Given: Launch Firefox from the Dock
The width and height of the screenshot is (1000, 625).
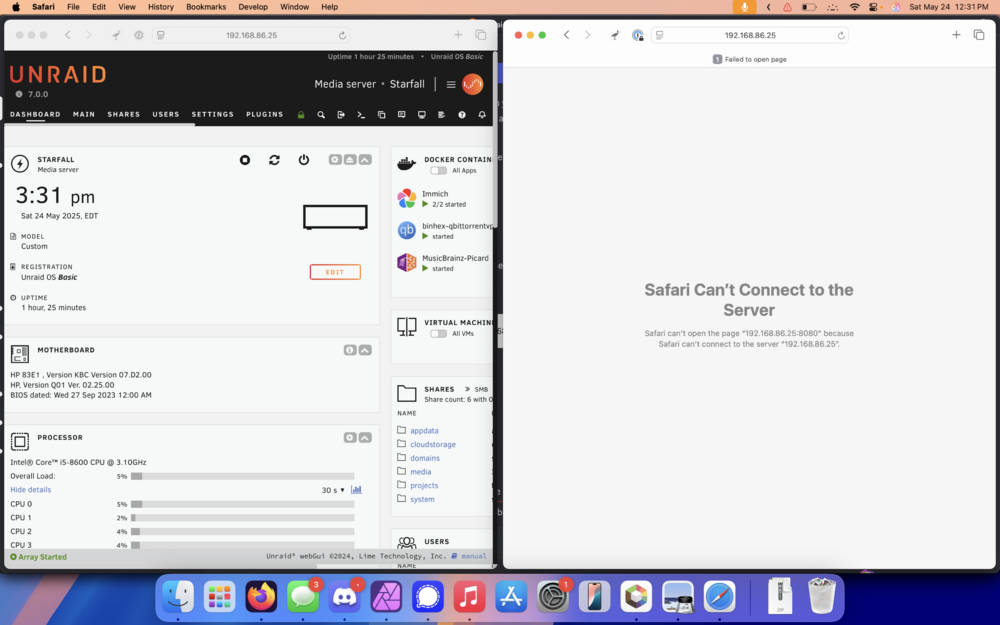Looking at the screenshot, I should [x=261, y=597].
